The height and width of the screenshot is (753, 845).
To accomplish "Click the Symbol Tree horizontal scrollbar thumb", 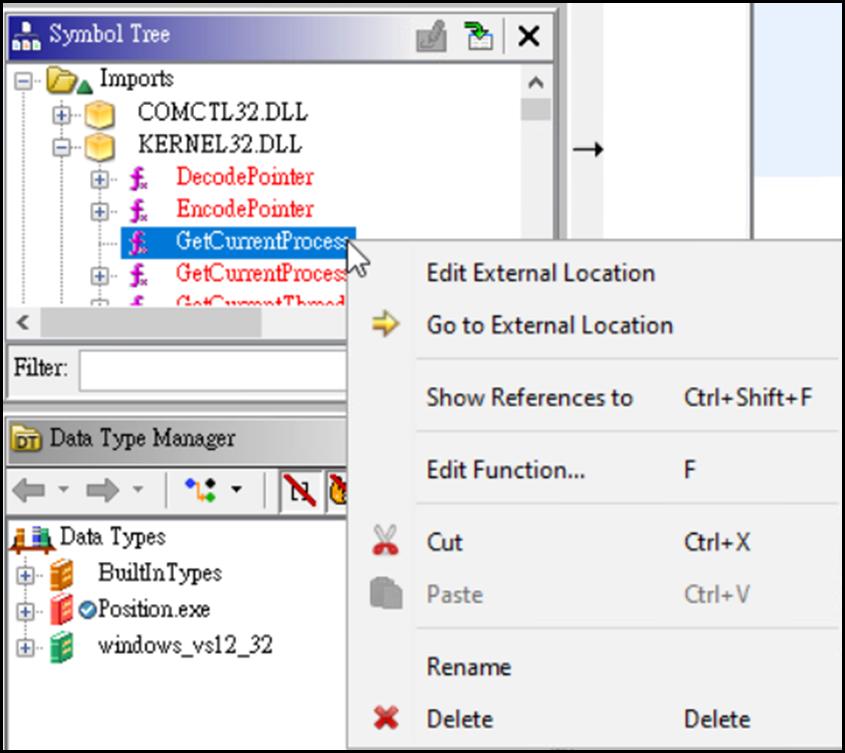I will 151,322.
